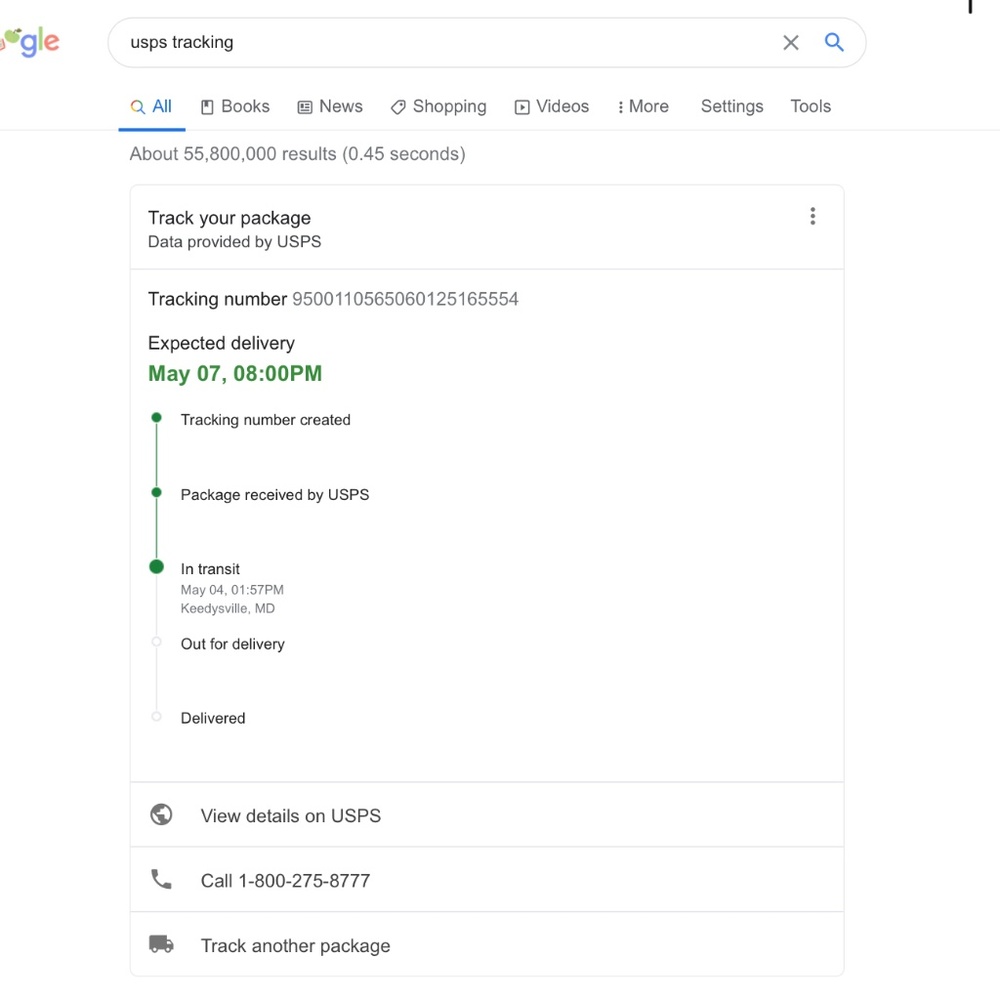The height and width of the screenshot is (1000, 1000).
Task: Select the Books search tab
Action: point(235,107)
